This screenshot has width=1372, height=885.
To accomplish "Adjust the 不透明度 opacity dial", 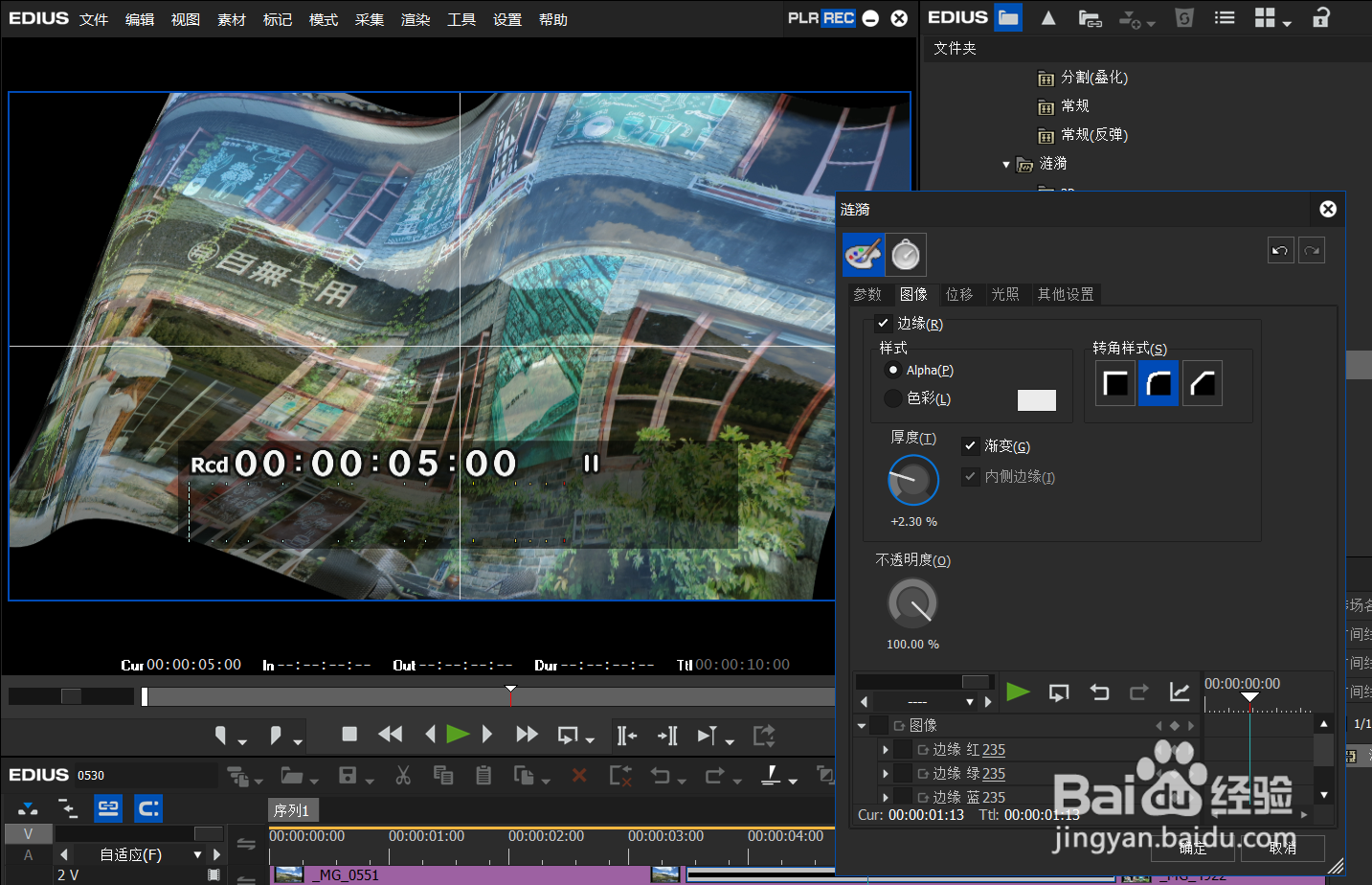I will tap(912, 603).
